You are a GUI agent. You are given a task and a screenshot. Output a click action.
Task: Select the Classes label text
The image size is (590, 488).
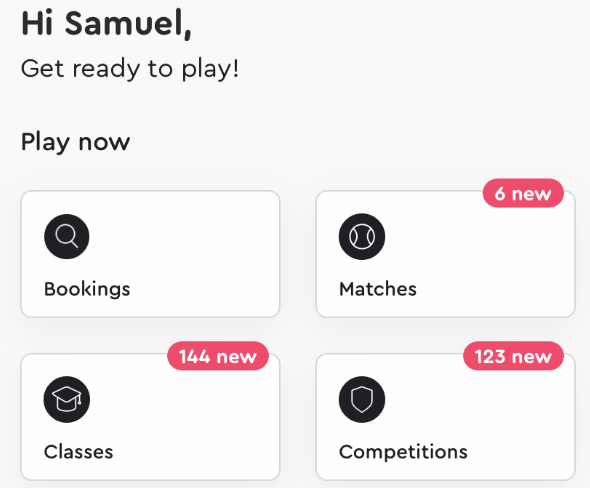[78, 452]
